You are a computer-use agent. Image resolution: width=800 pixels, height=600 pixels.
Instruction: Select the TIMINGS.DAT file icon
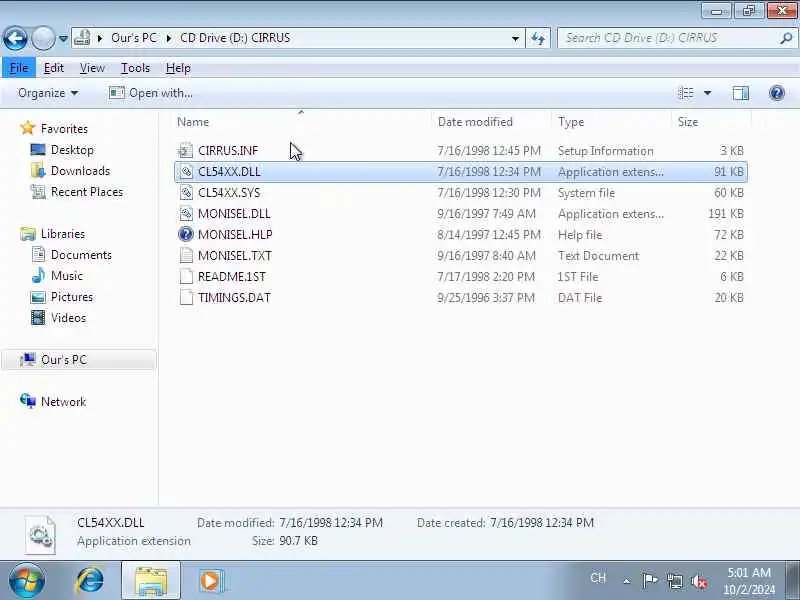coord(186,297)
